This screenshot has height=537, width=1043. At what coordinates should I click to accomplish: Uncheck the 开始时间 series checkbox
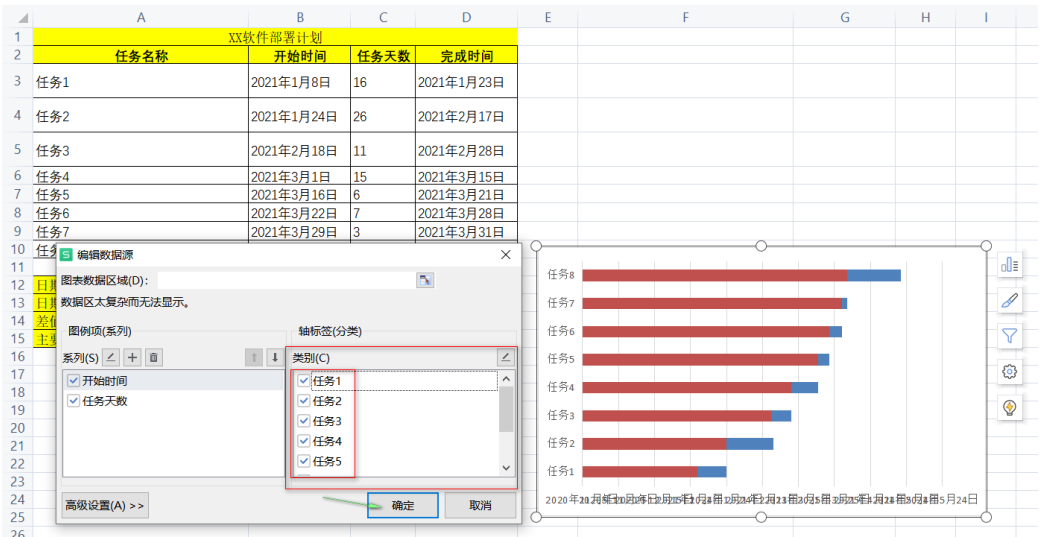pos(73,381)
